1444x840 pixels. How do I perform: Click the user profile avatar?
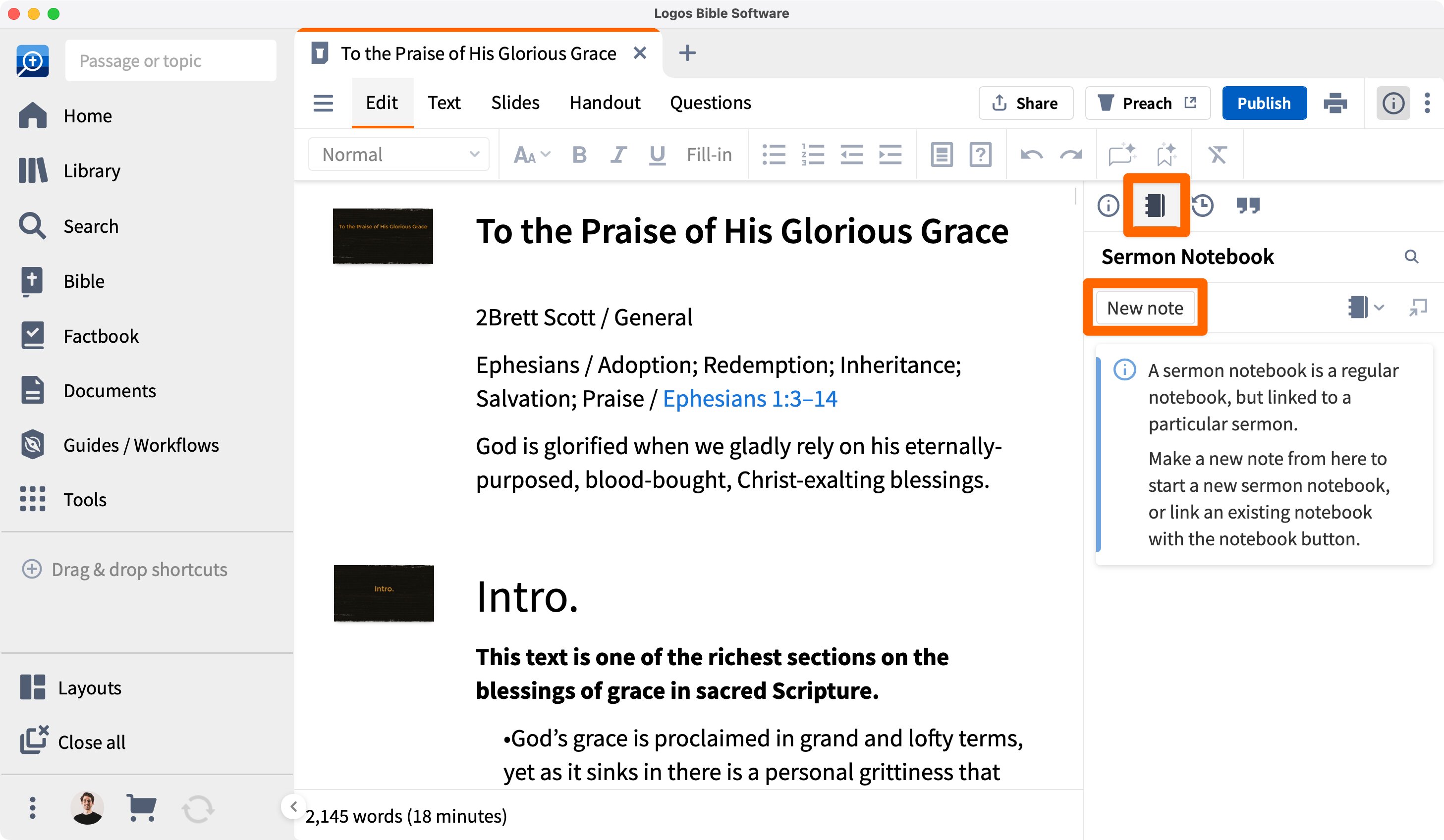87,808
